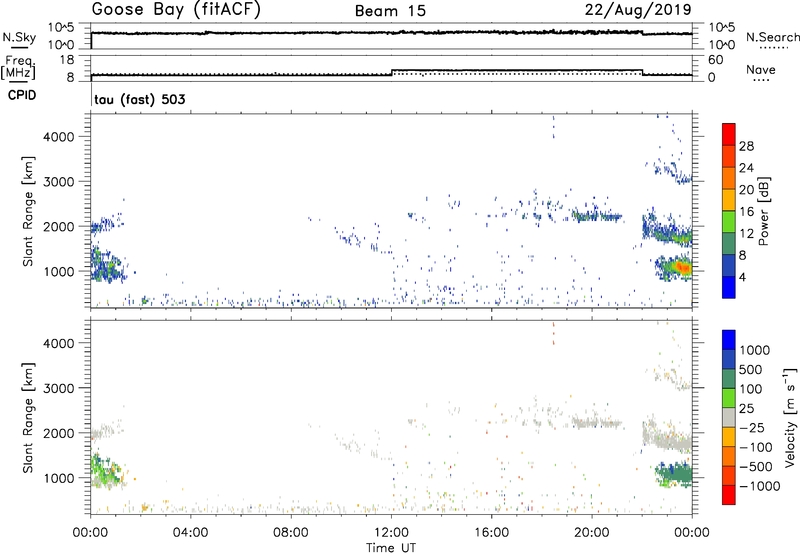
Task: Click the '-25' label on the velocity colorbar
Action: [x=752, y=427]
